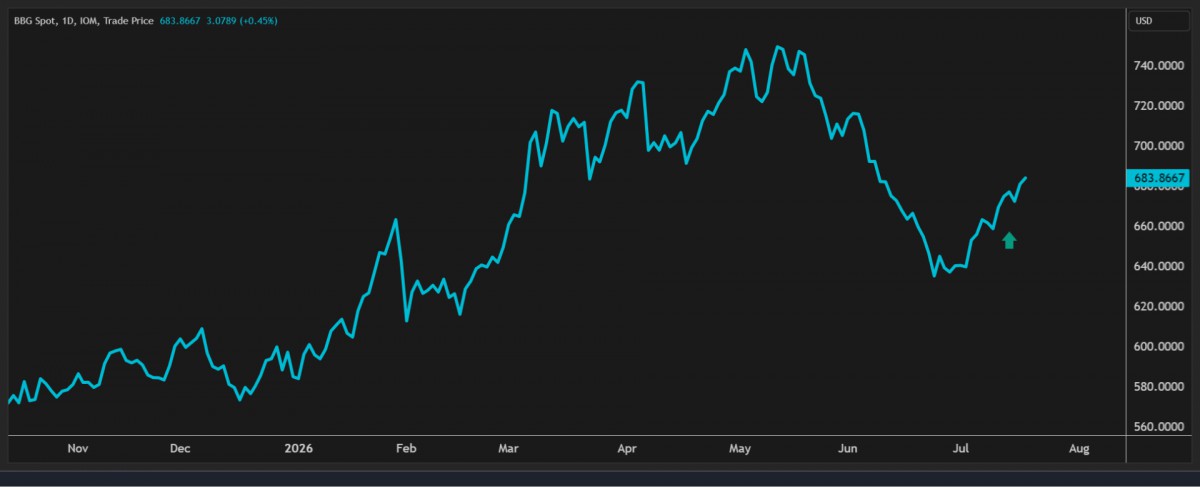Screen dimensions: 1200x487
Task: Click the 720.0000 price axis label
Action: click(x=1159, y=106)
